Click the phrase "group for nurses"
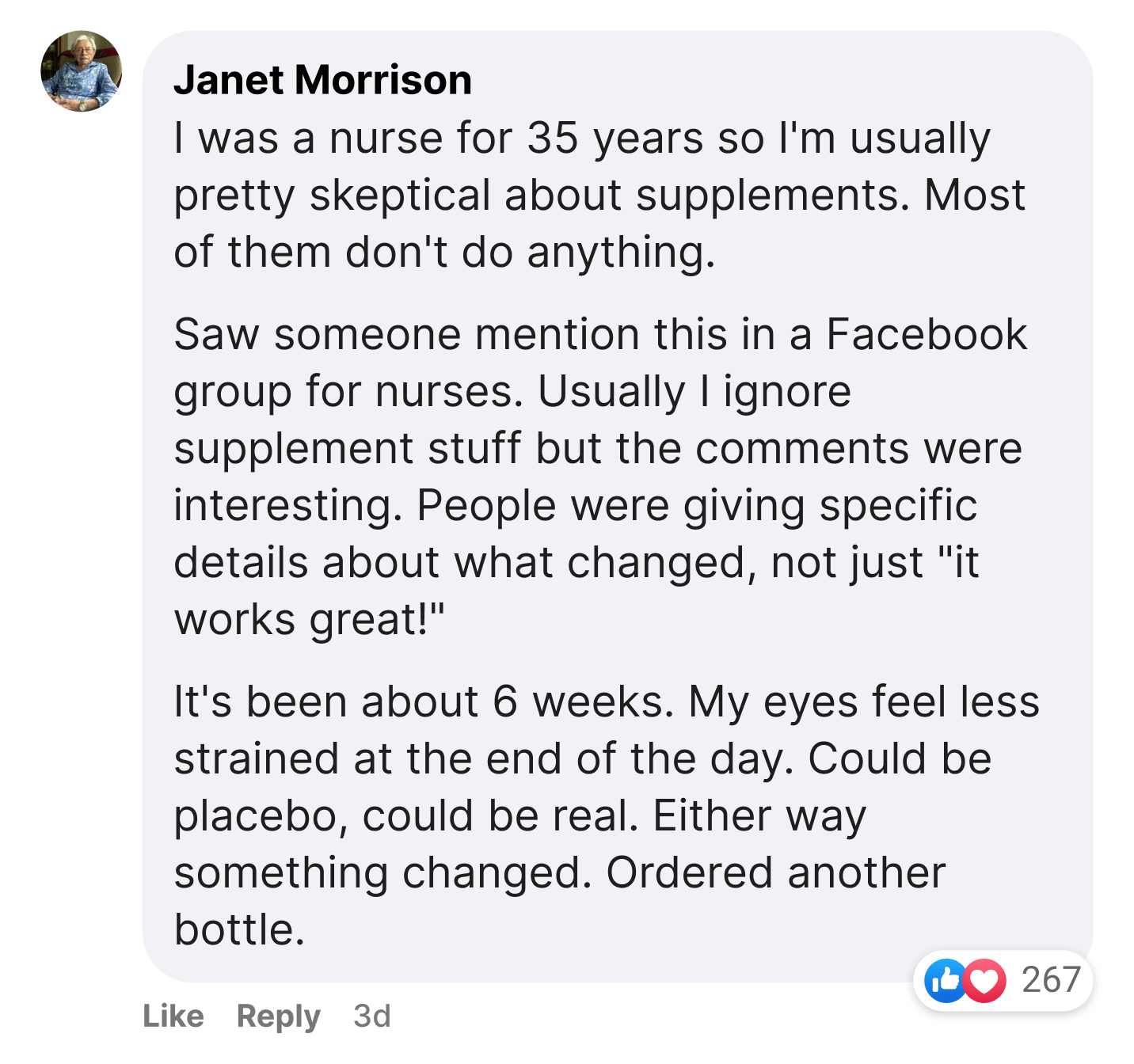 (348, 392)
